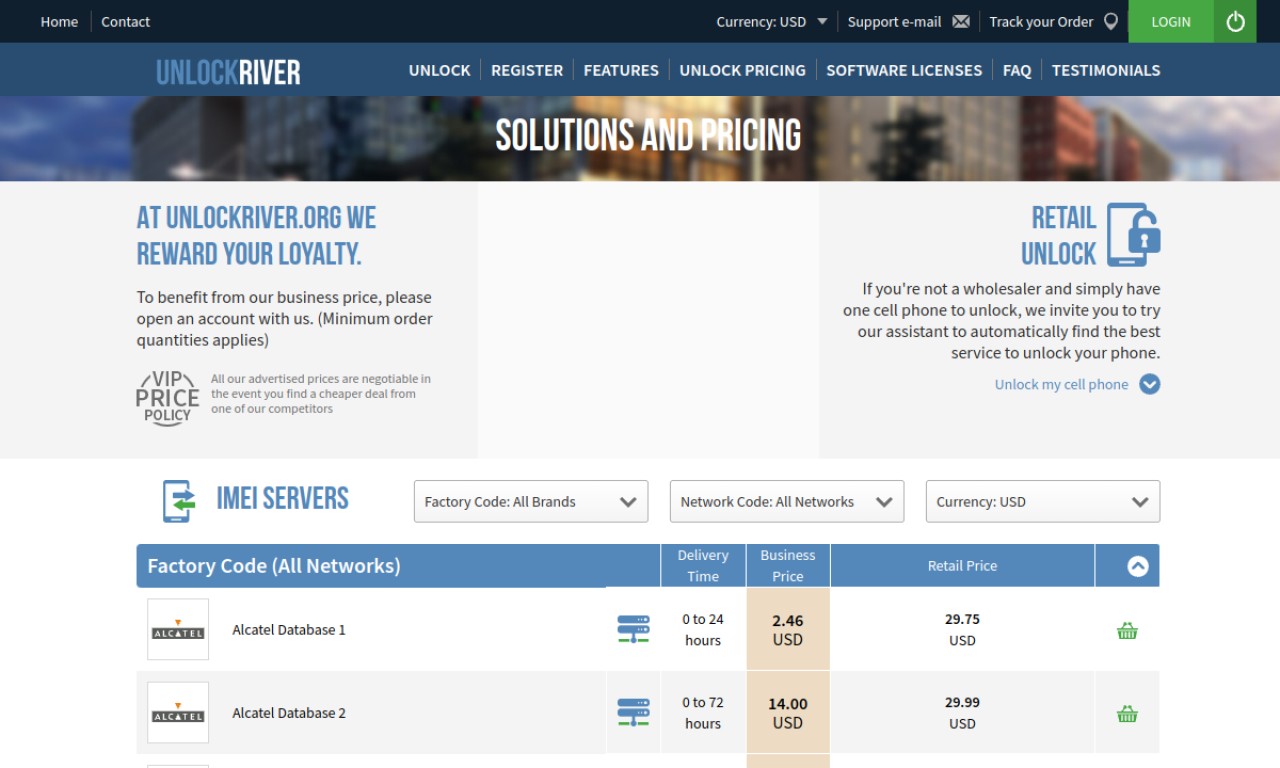This screenshot has height=768, width=1280.
Task: Click the 0 to 72 hours delivery time
Action: 703,712
